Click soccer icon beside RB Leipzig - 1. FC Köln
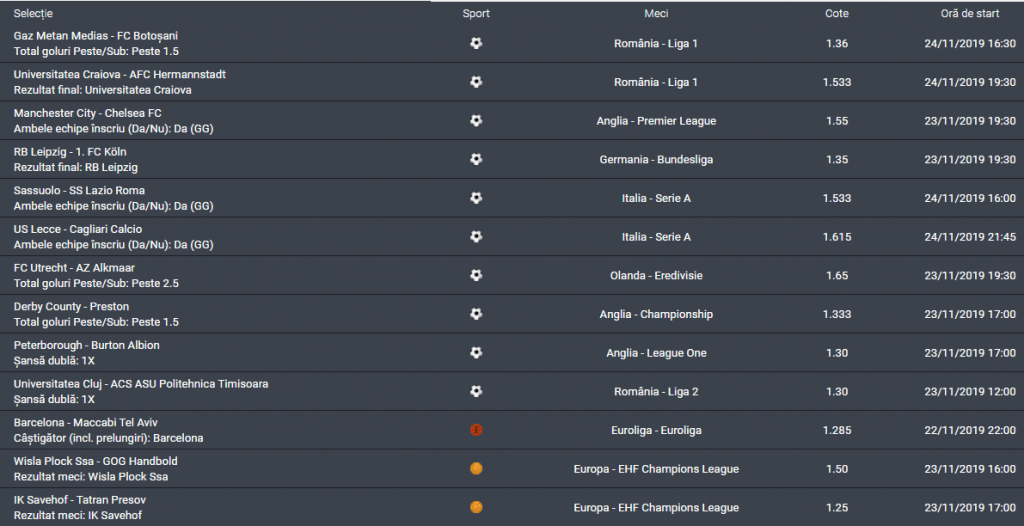Image resolution: width=1024 pixels, height=526 pixels. point(476,159)
